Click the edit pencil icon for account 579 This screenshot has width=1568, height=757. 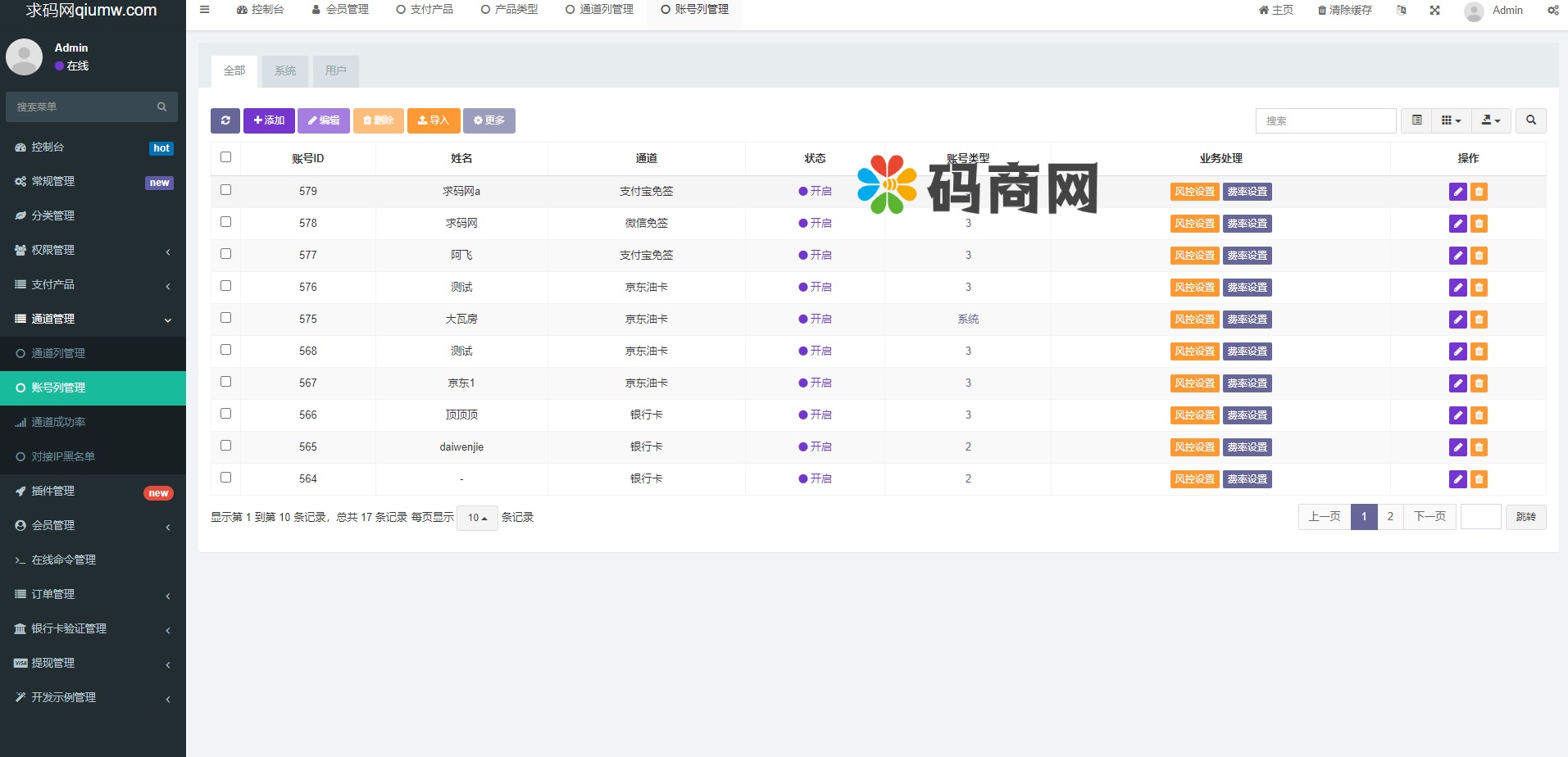(x=1457, y=192)
